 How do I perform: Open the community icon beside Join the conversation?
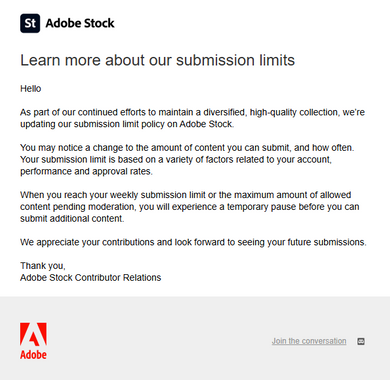click(361, 341)
